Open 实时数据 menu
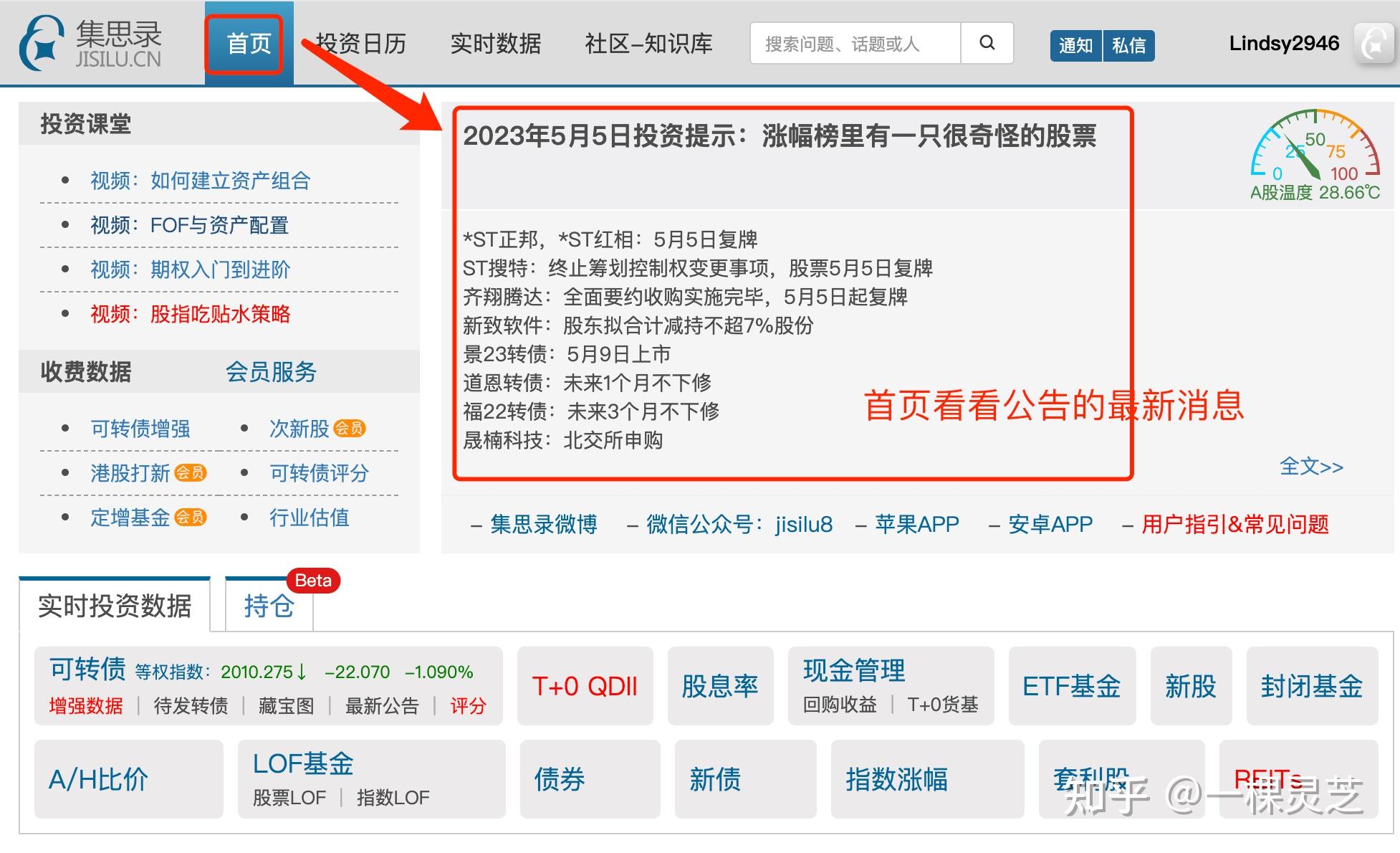1400x853 pixels. click(x=496, y=44)
